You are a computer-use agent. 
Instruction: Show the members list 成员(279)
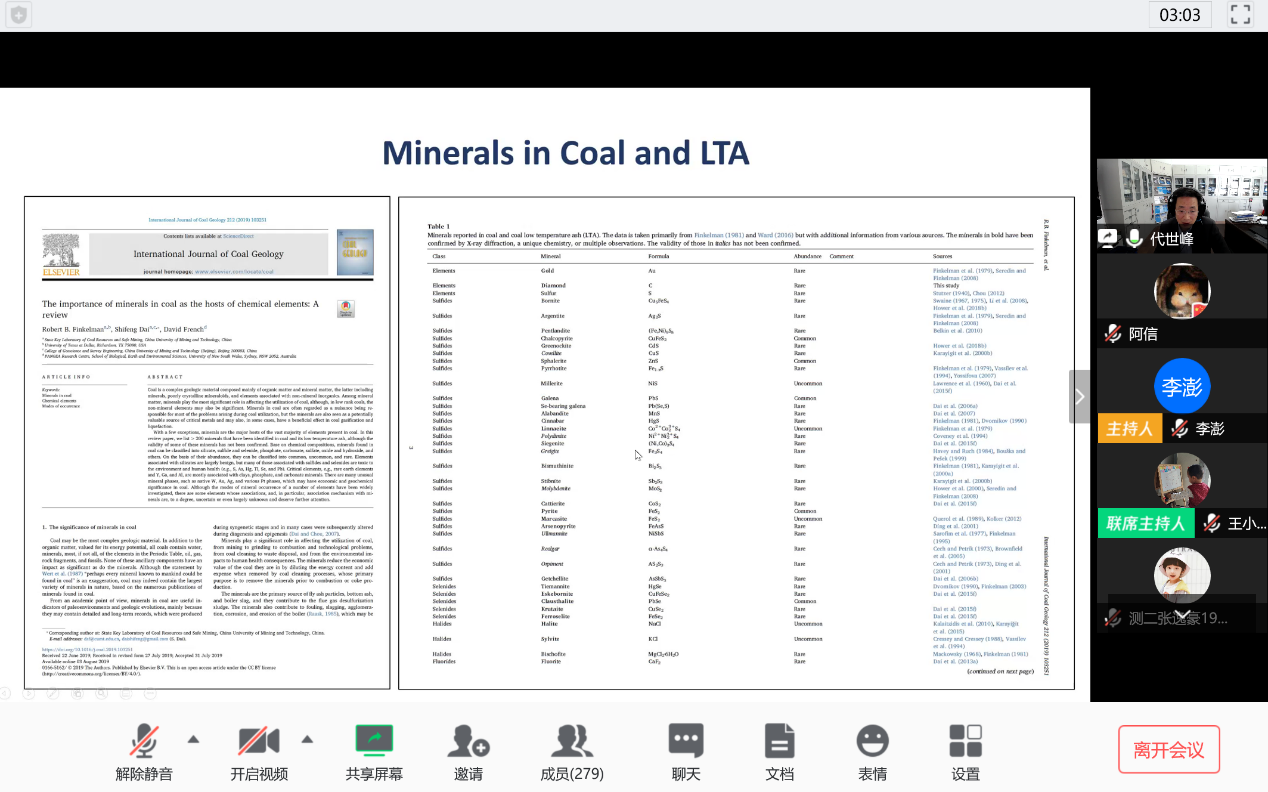click(572, 751)
